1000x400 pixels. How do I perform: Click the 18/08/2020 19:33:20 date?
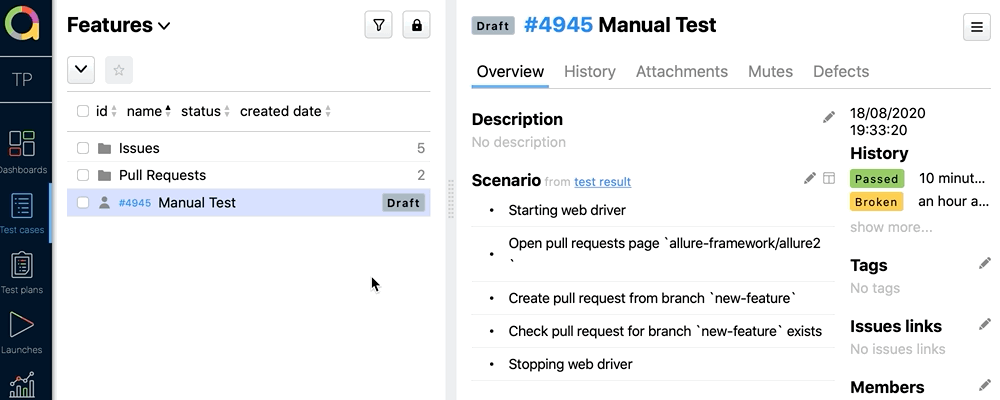point(888,122)
